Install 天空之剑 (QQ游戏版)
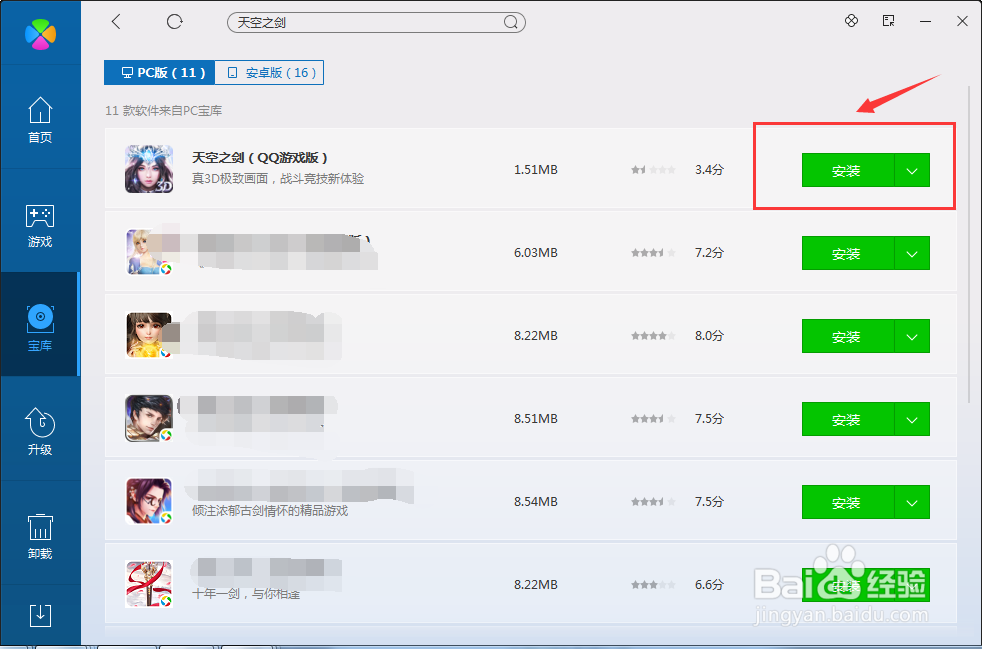Screen dimensions: 982x649 848,170
